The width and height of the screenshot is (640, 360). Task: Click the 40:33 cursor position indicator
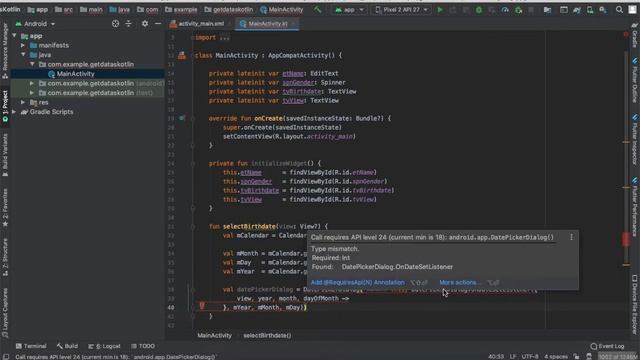click(496, 356)
